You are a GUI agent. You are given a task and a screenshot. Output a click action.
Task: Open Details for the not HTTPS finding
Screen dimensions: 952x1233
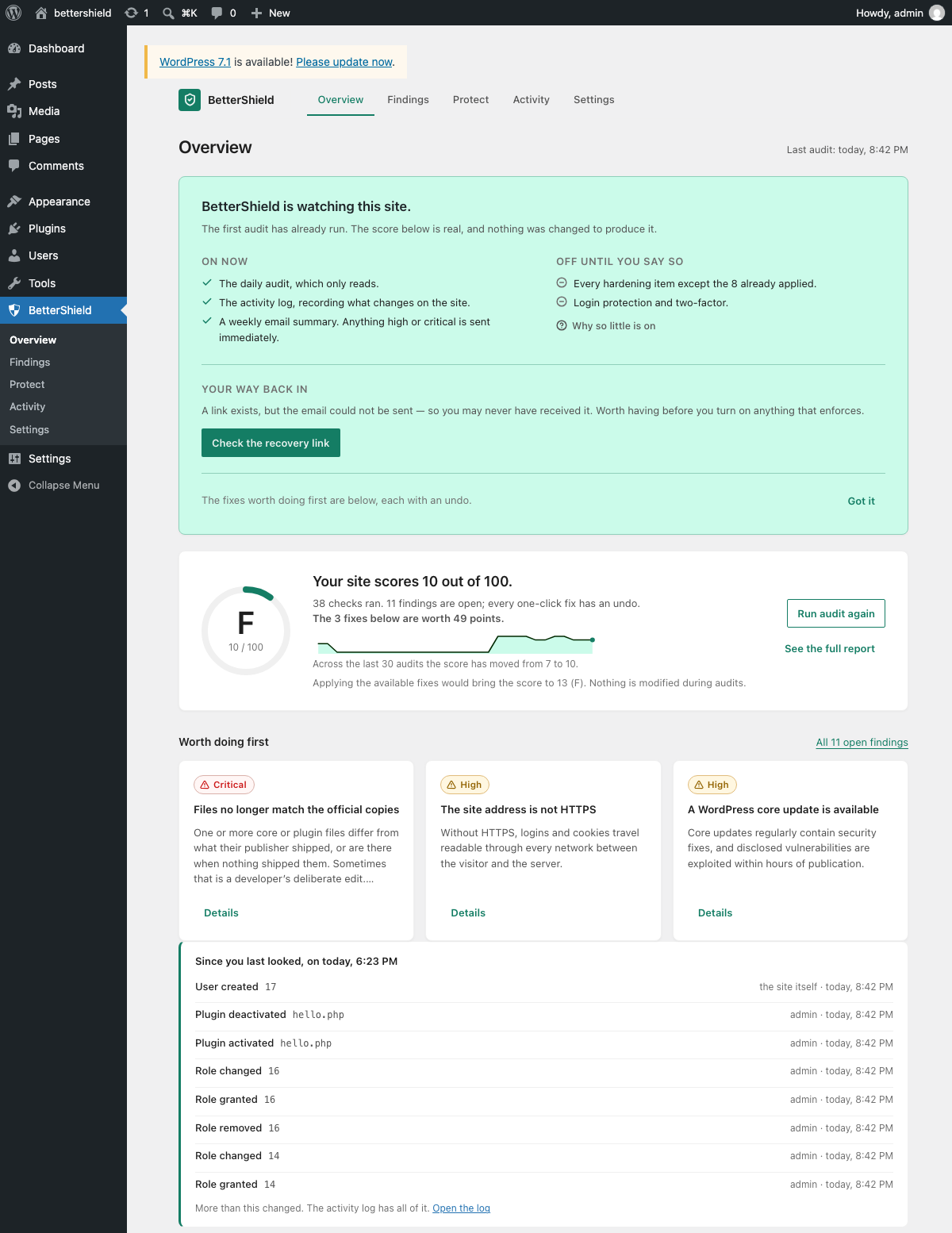[468, 912]
